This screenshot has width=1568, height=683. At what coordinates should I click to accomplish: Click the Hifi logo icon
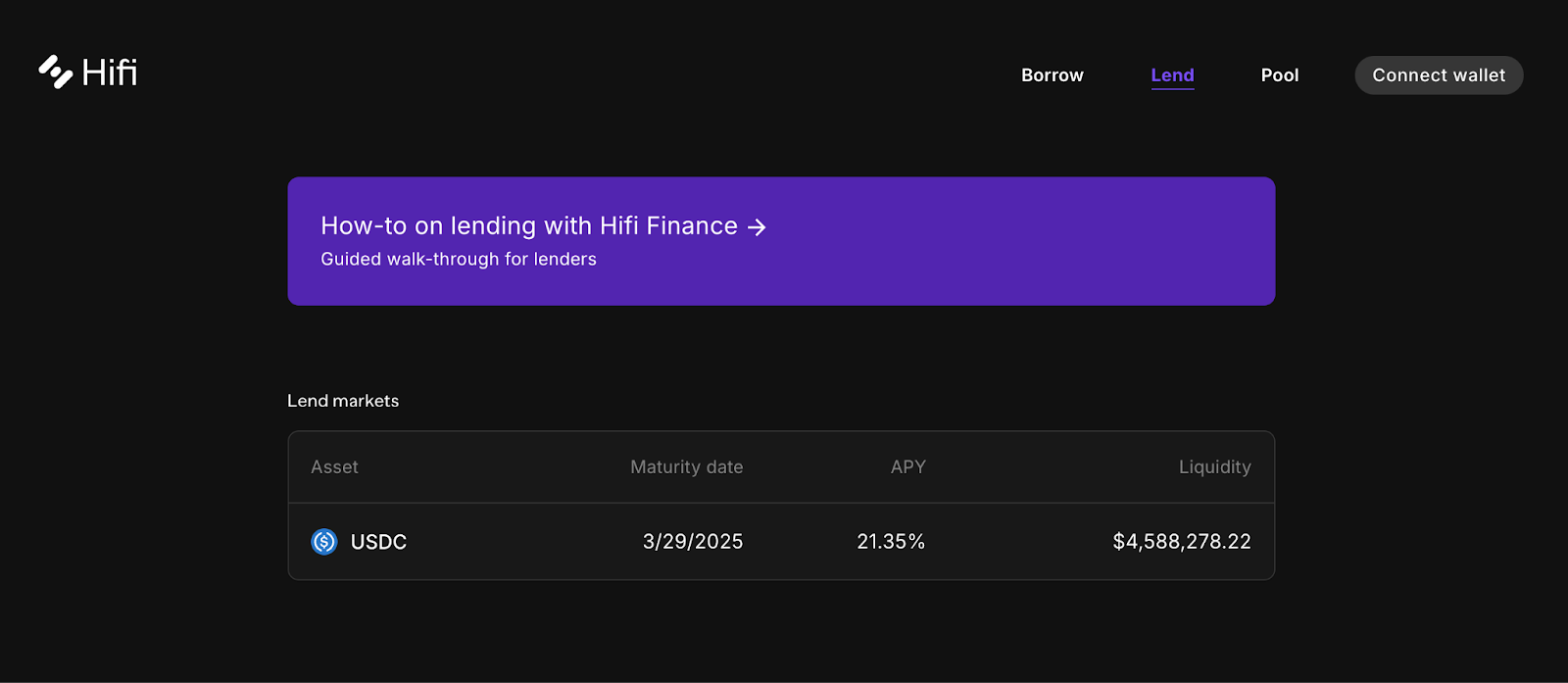point(55,72)
